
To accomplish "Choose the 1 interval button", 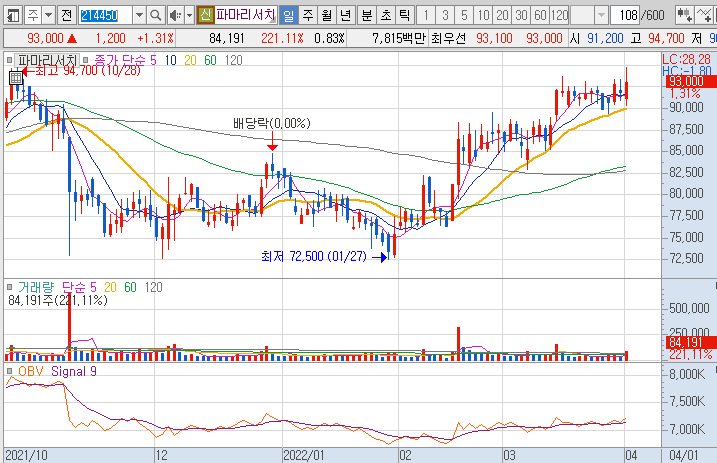I will click(426, 16).
